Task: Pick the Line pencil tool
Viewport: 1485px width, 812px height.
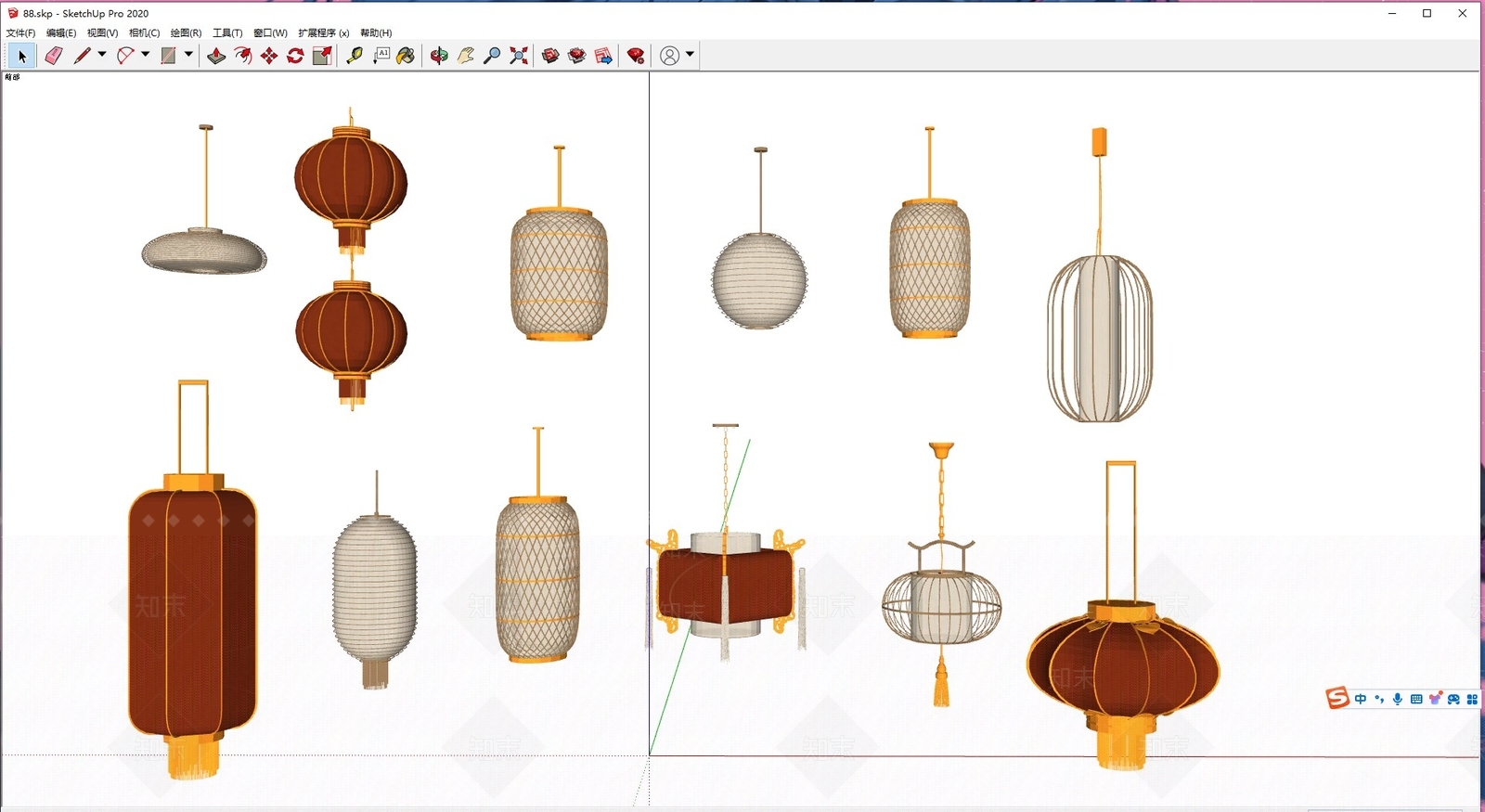Action: point(82,56)
